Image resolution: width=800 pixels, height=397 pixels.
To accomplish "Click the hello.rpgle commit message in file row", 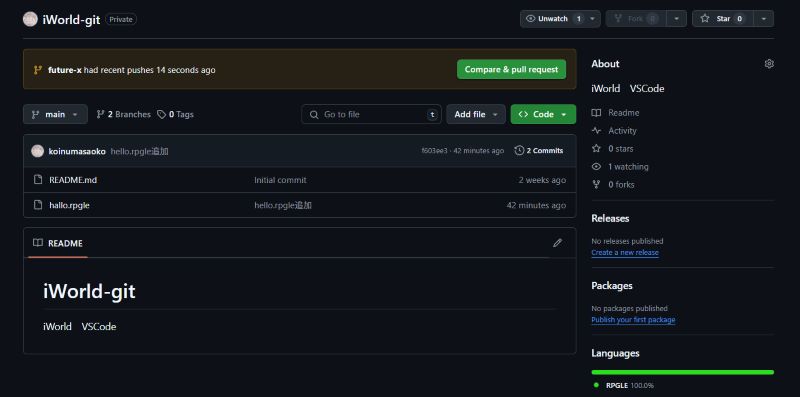I will pos(283,205).
